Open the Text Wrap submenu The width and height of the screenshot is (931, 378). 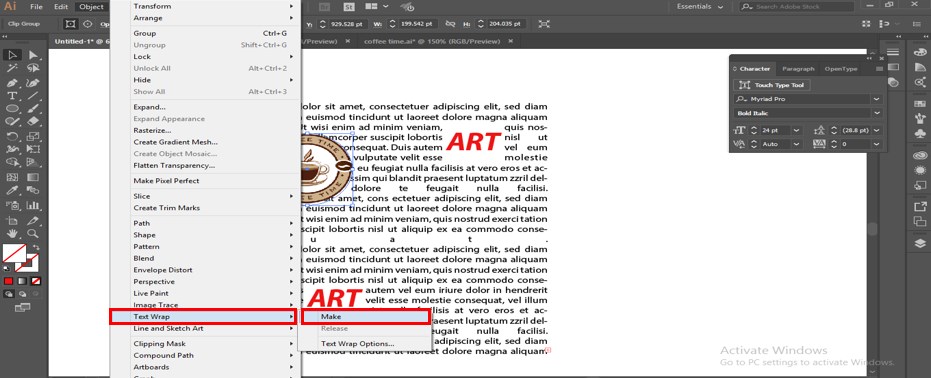tap(203, 317)
